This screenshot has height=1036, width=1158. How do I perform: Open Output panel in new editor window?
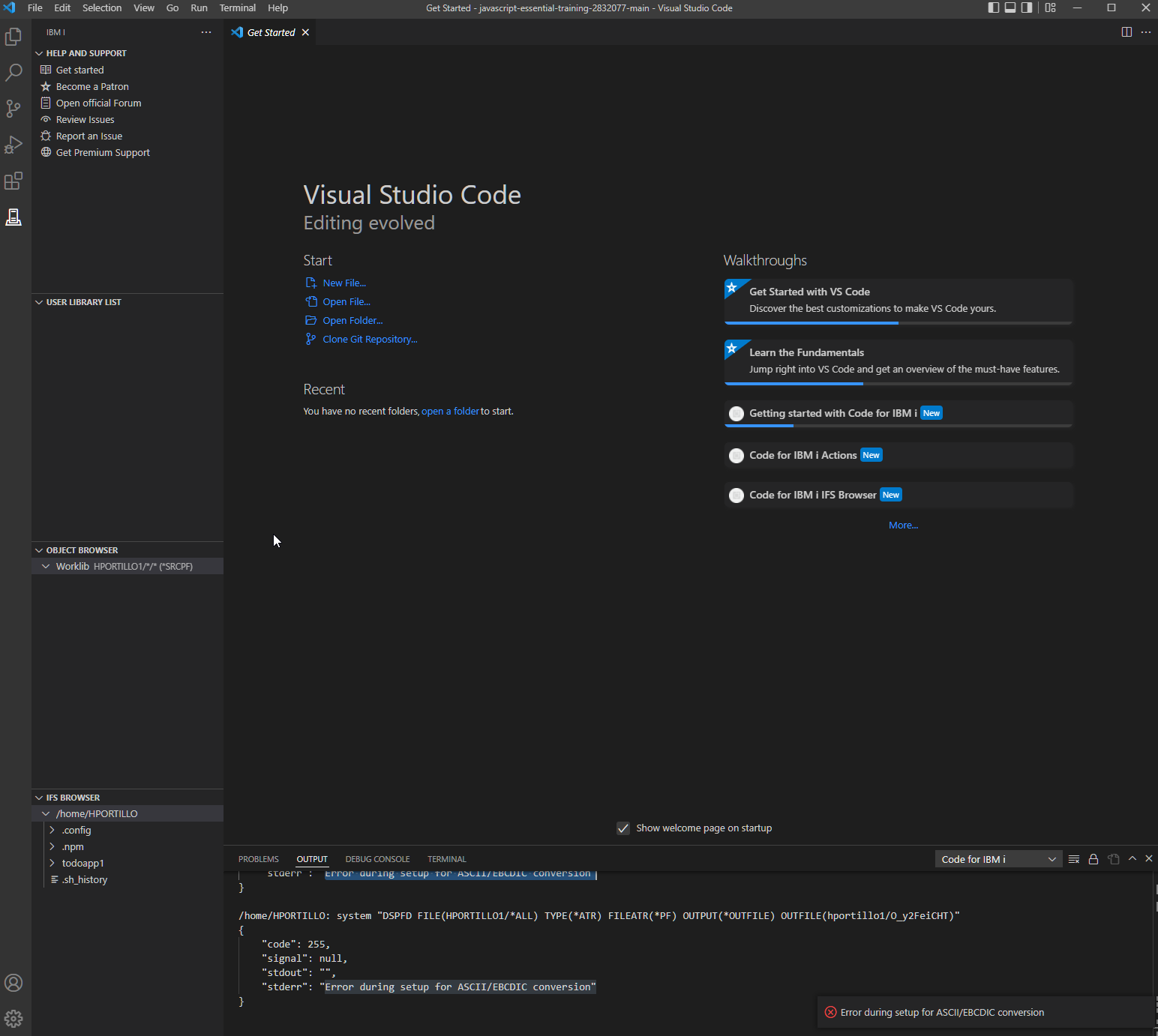1114,859
